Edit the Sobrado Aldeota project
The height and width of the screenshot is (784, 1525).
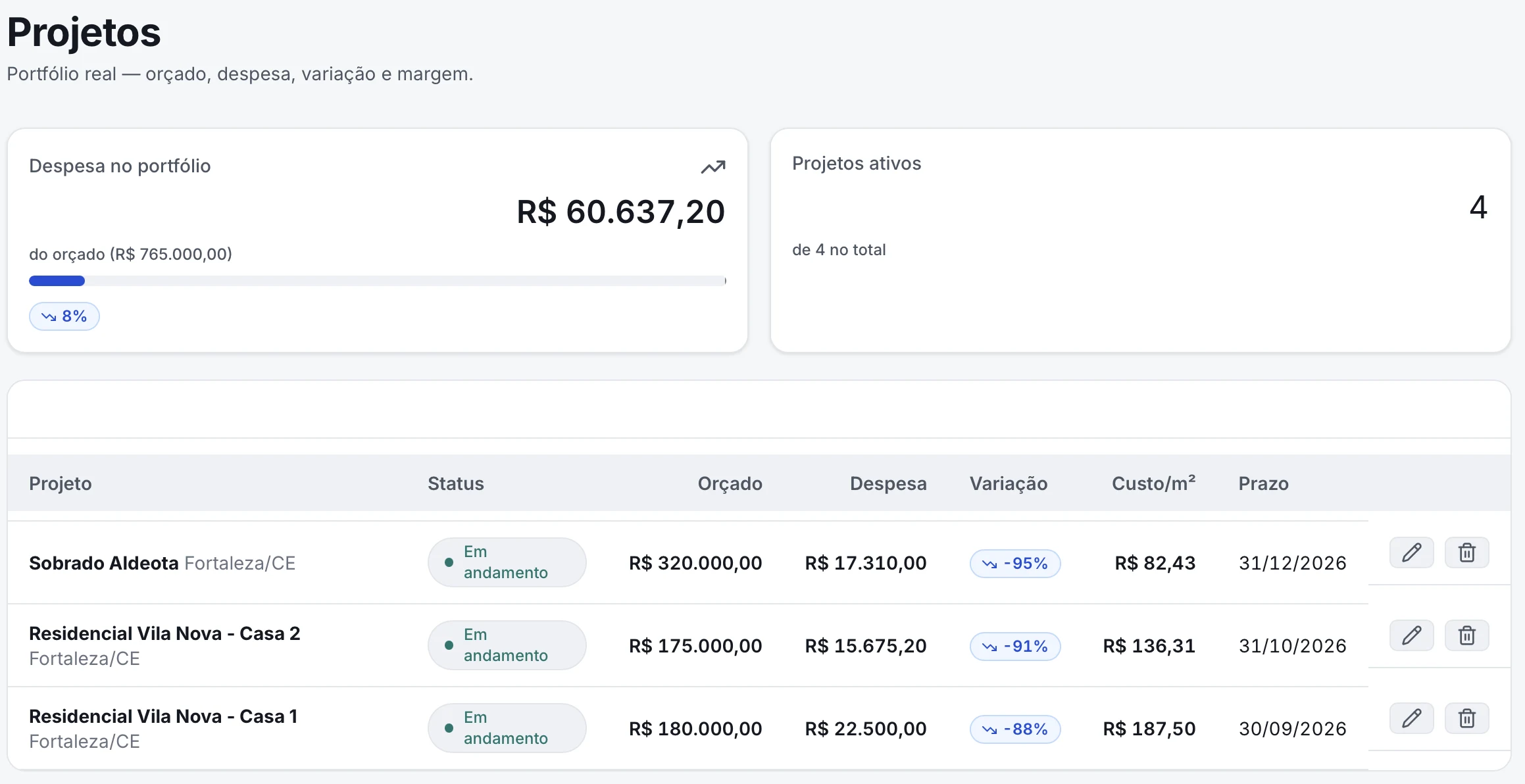(1411, 552)
